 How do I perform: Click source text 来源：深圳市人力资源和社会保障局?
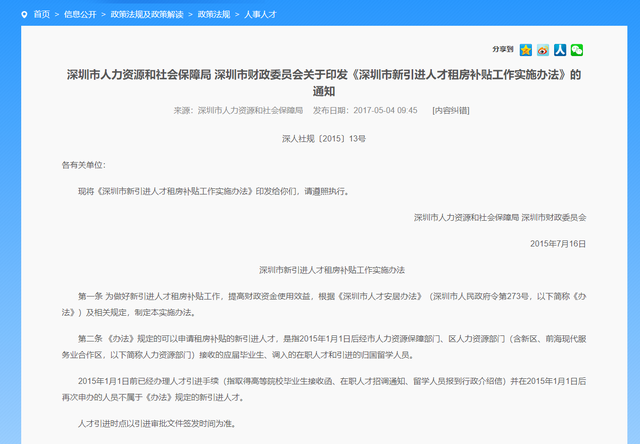[238, 110]
